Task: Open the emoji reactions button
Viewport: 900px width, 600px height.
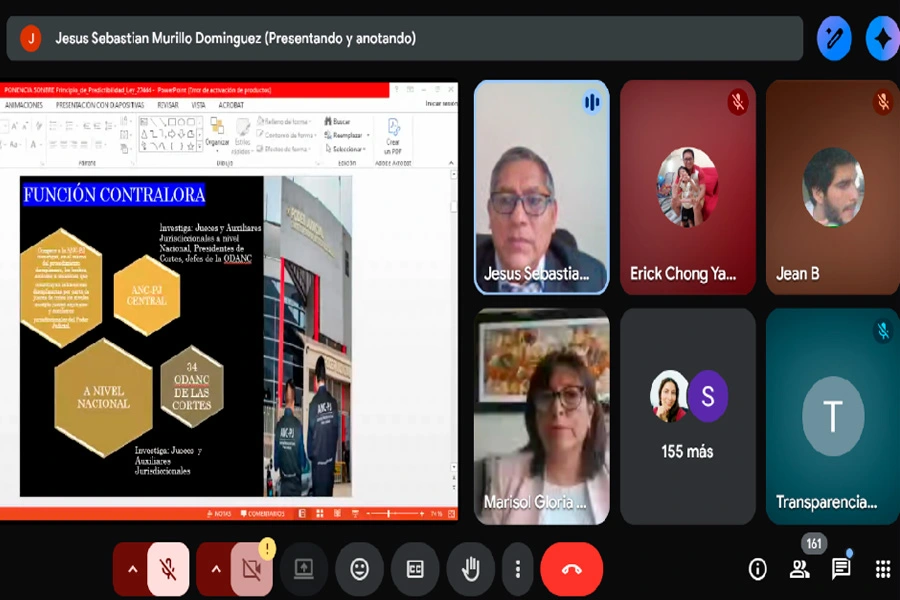Action: tap(360, 569)
